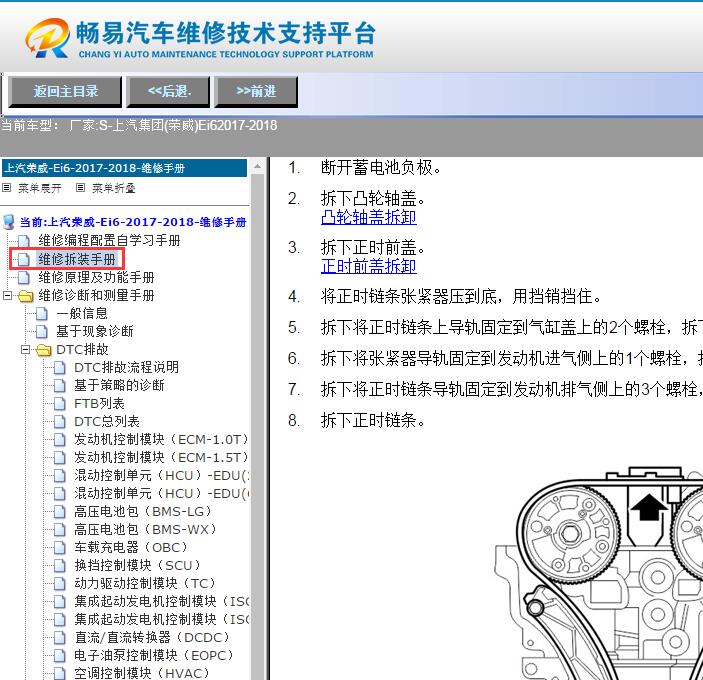Click the timing chain engine diagram
Viewport: 703px width, 680px height.
tap(599, 573)
